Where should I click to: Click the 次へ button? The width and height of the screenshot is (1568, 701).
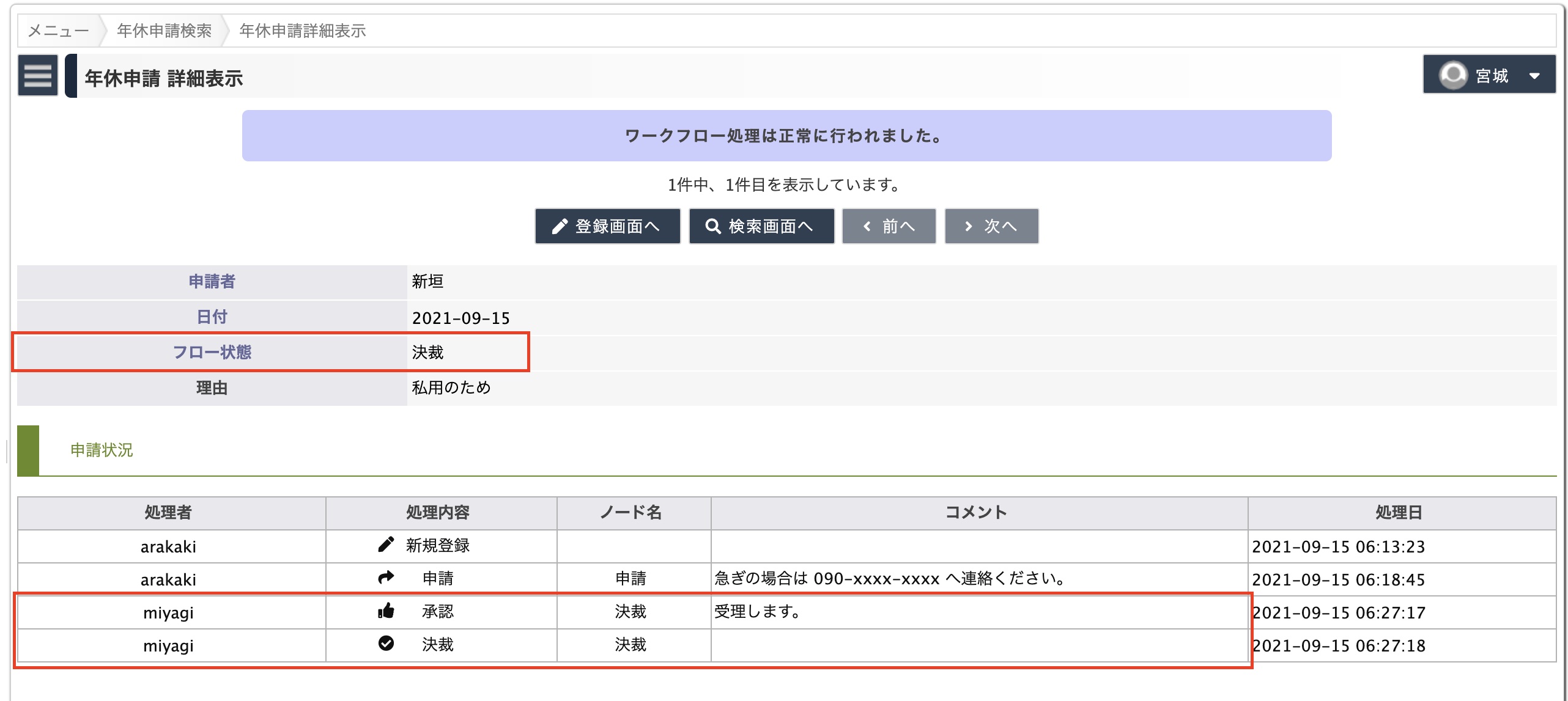991,226
